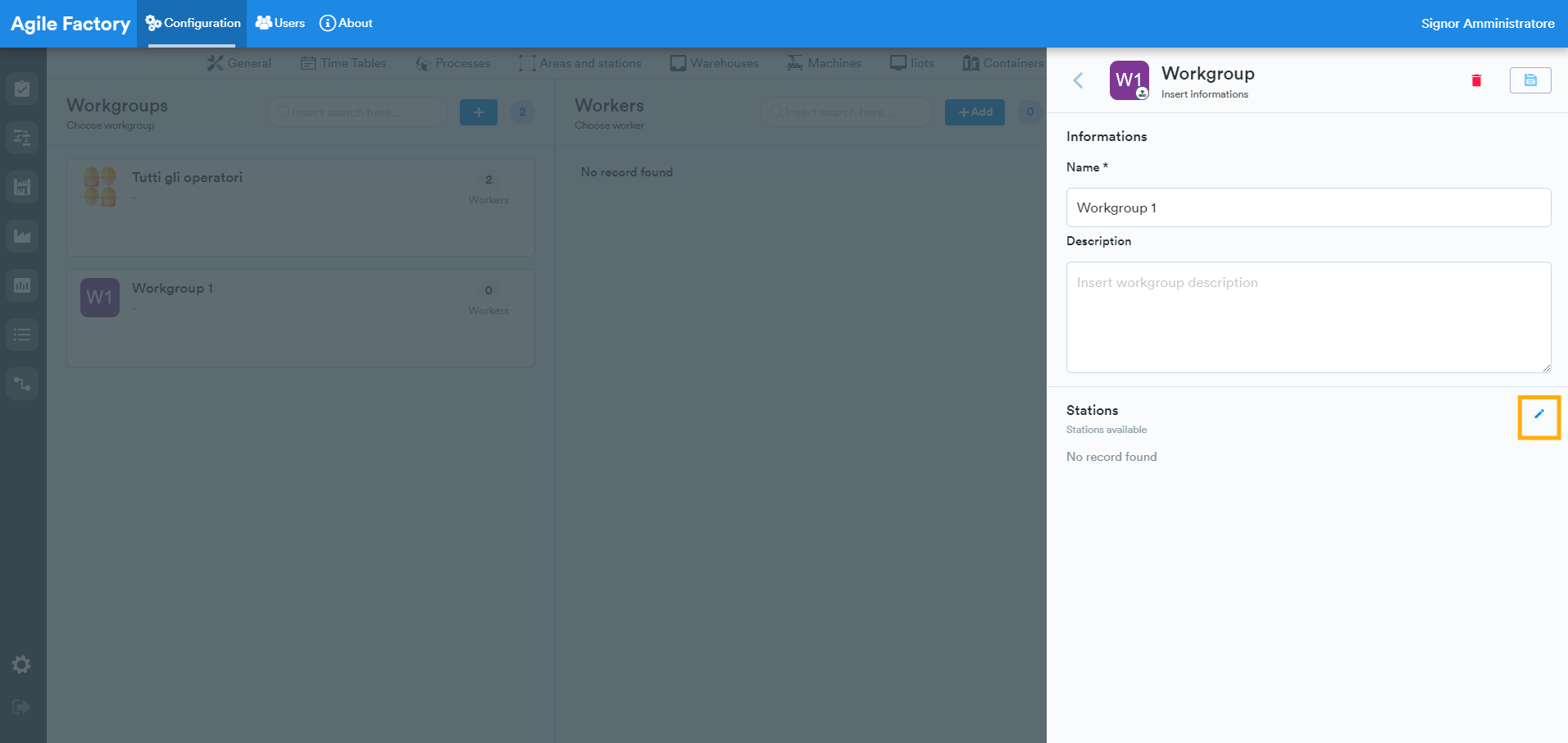Click the Workers search field
Viewport: 1568px width, 743px height.
click(x=846, y=112)
